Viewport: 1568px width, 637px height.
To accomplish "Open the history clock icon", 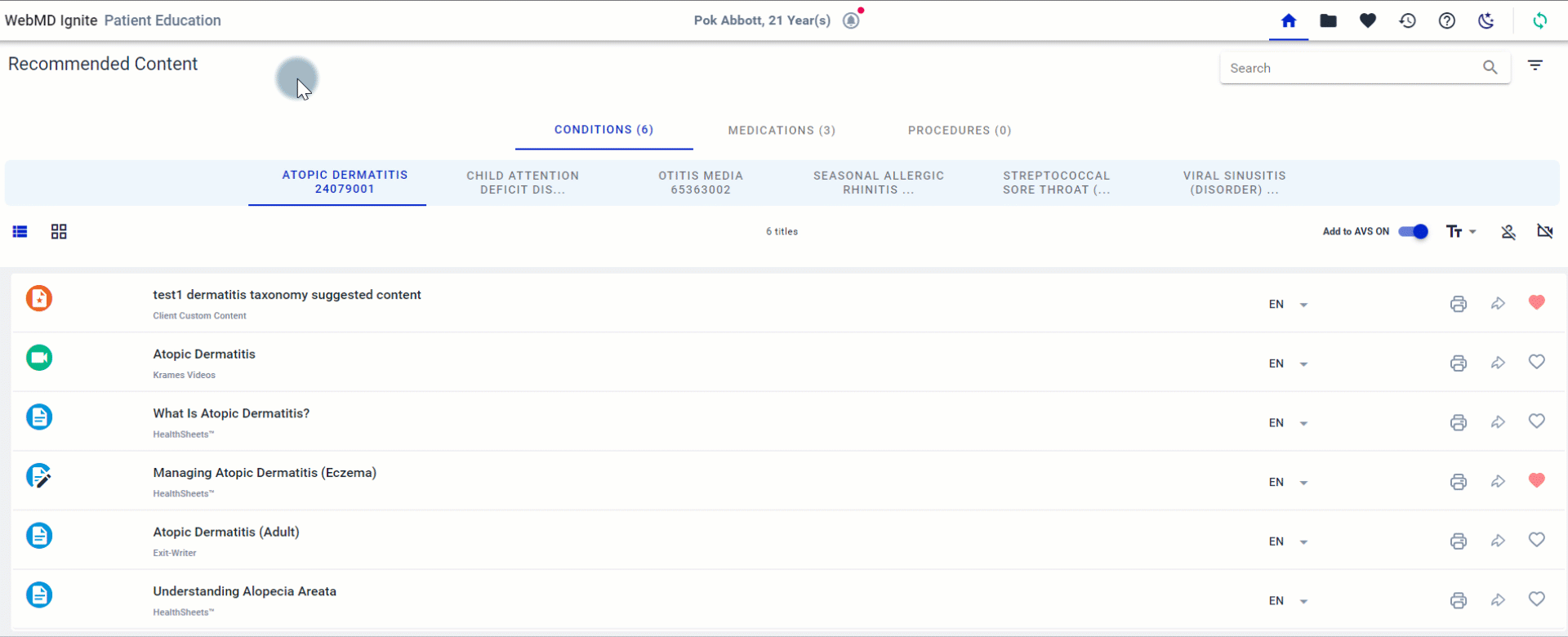I will (1407, 21).
